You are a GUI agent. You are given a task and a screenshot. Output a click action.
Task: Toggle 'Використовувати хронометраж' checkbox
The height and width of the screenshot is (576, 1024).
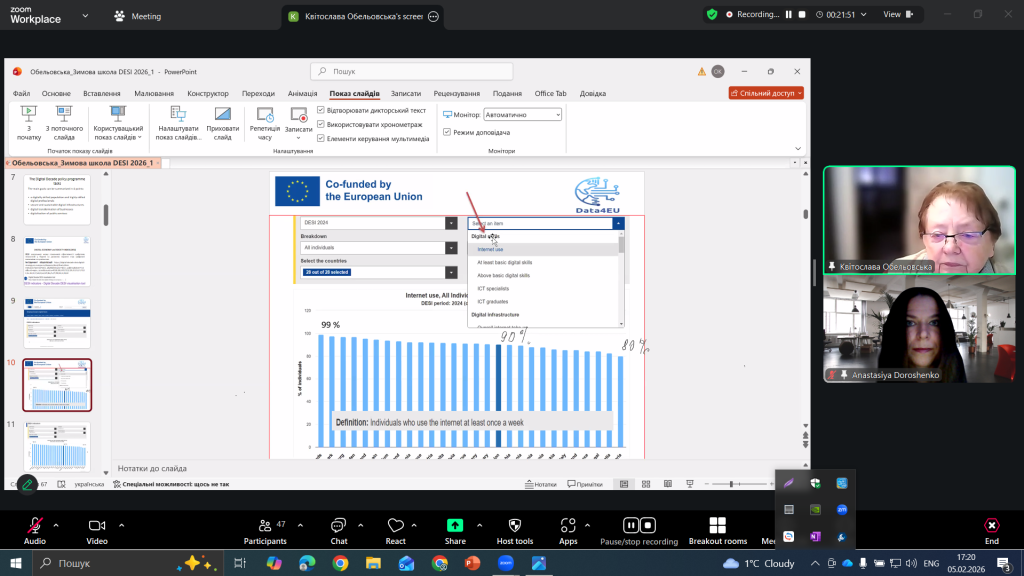point(320,124)
